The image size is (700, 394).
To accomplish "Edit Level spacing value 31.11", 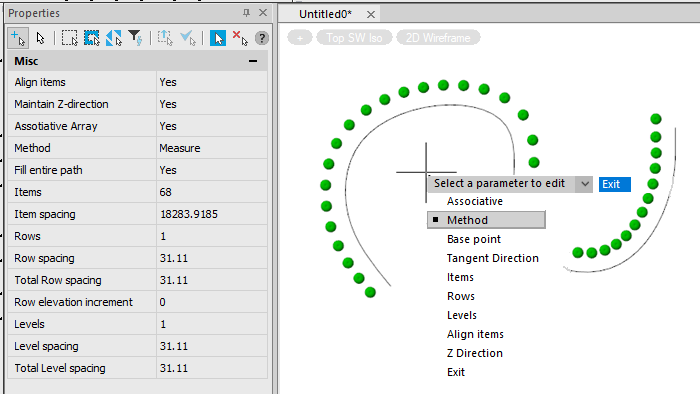I will point(212,346).
